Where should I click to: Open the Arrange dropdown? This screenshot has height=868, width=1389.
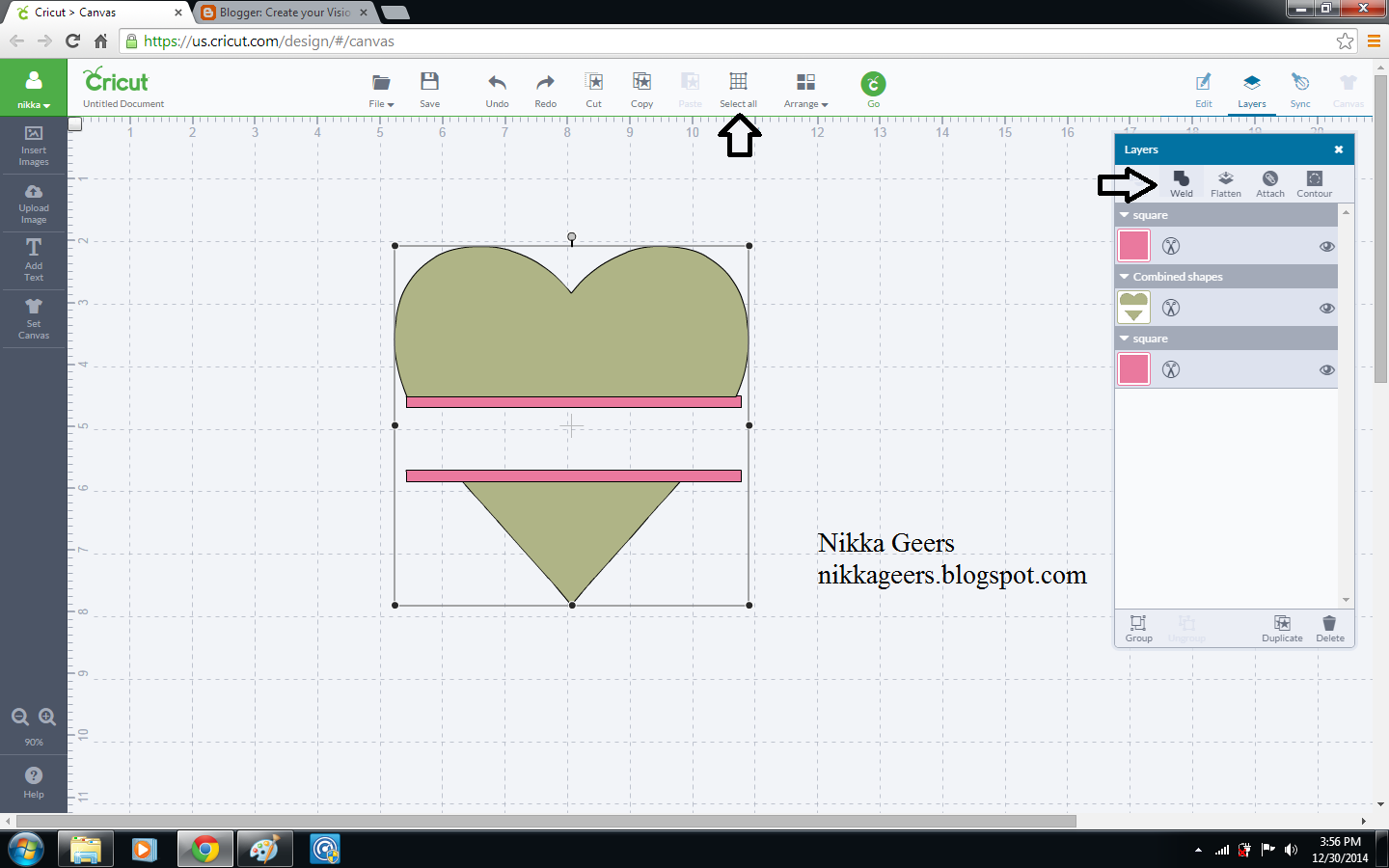point(805,90)
